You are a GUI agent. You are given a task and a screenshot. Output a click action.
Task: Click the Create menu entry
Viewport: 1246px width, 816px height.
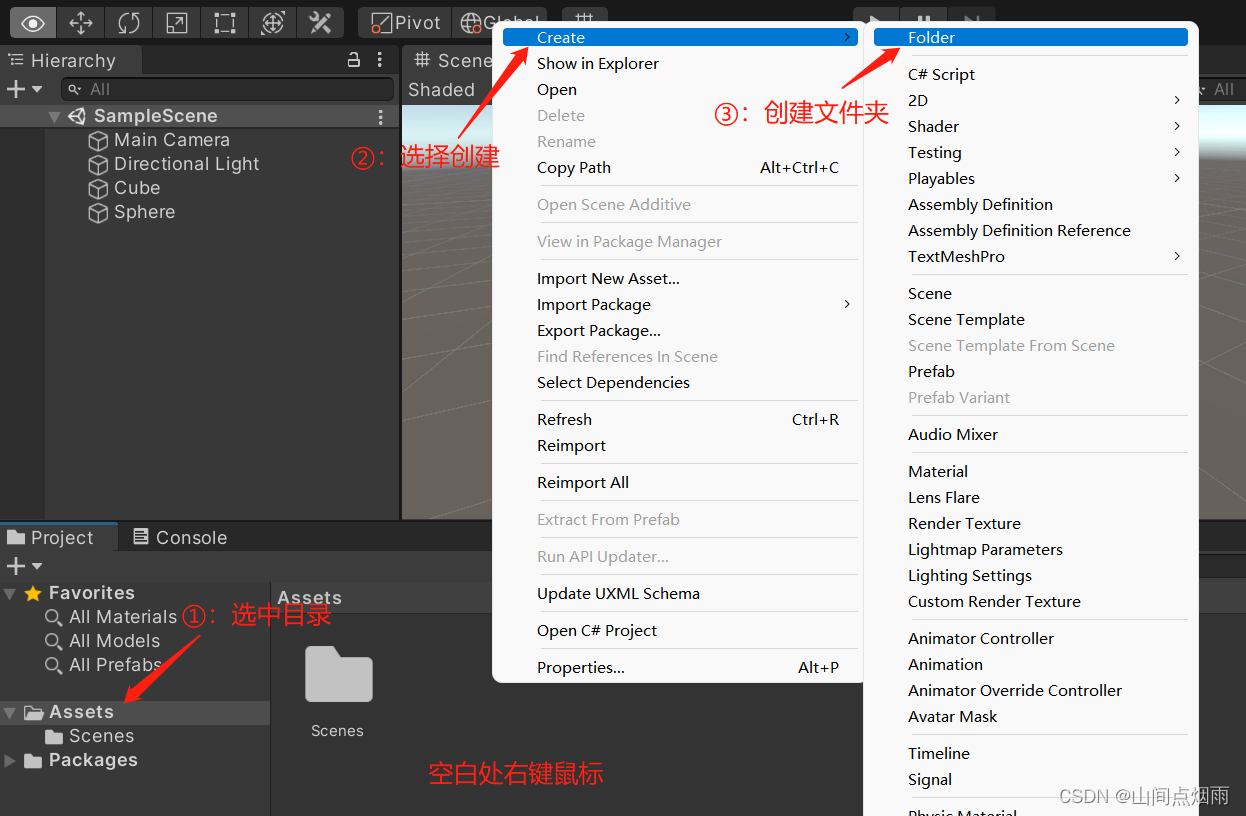coord(680,37)
